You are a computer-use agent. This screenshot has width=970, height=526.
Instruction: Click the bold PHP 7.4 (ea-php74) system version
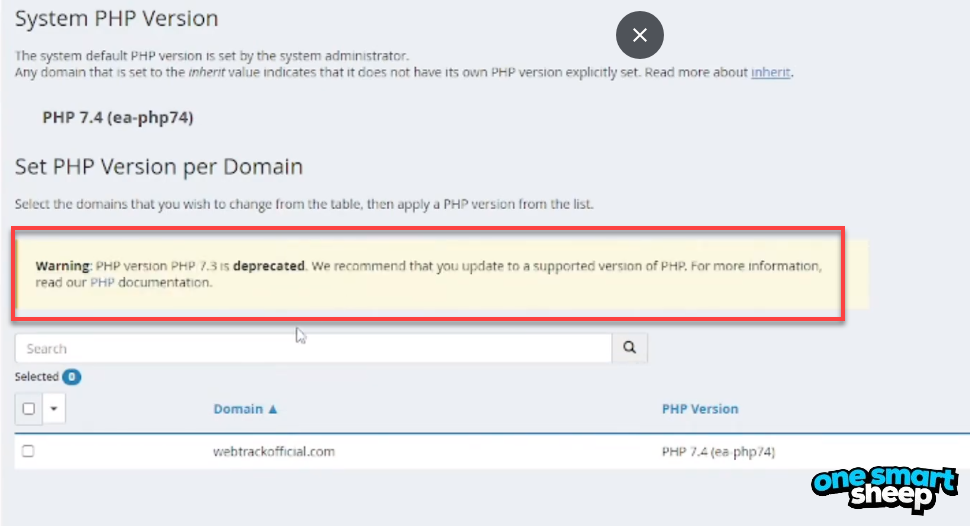click(x=118, y=118)
